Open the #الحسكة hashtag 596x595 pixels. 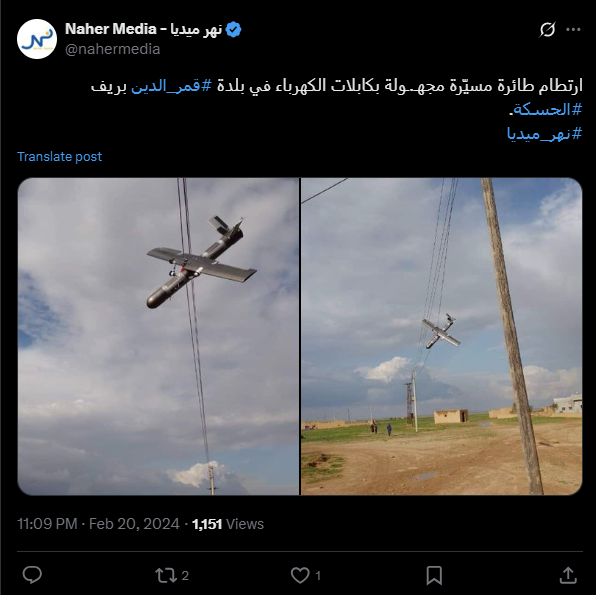546,109
